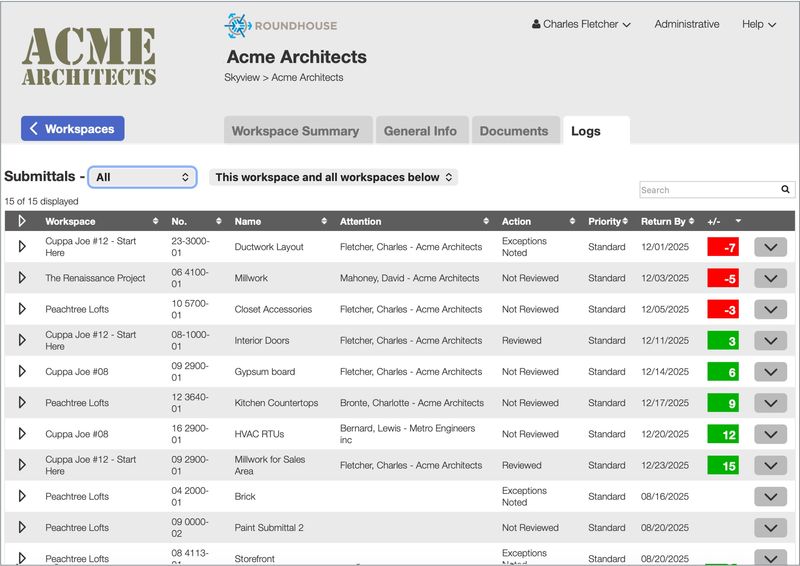Open chevron menu for Paint Submittal 2 row
The width and height of the screenshot is (800, 566).
770,528
